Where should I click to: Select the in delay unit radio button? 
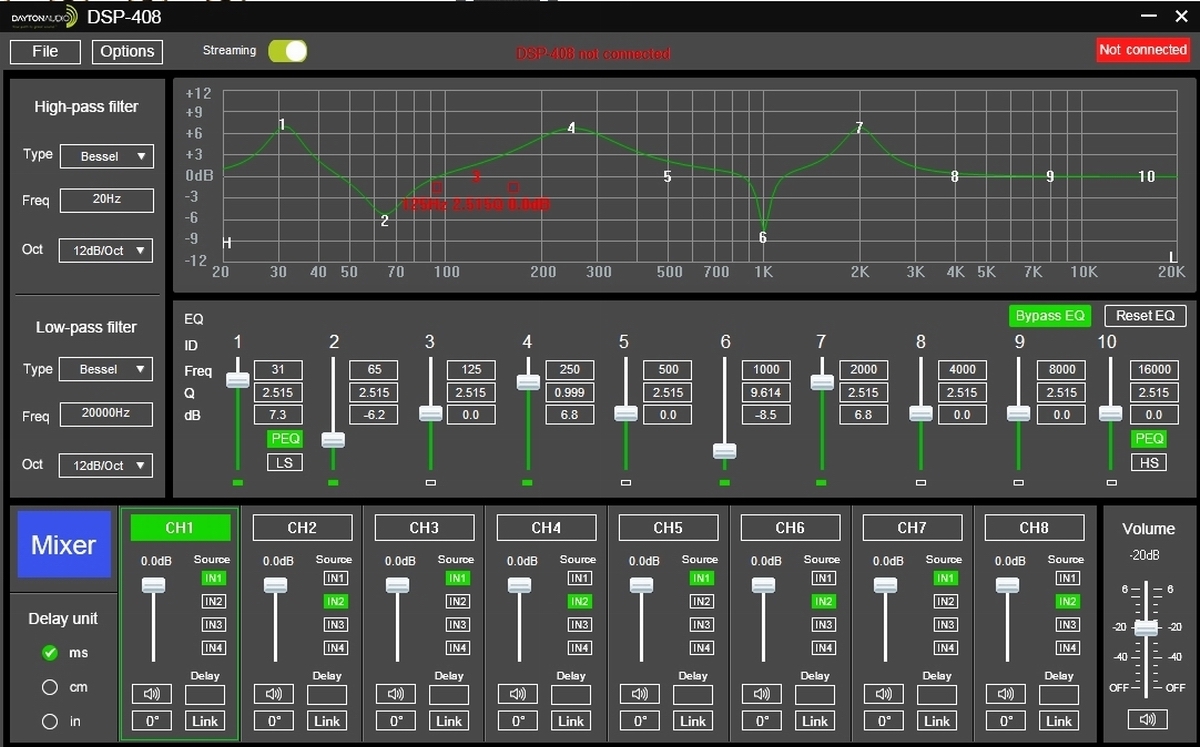click(50, 721)
